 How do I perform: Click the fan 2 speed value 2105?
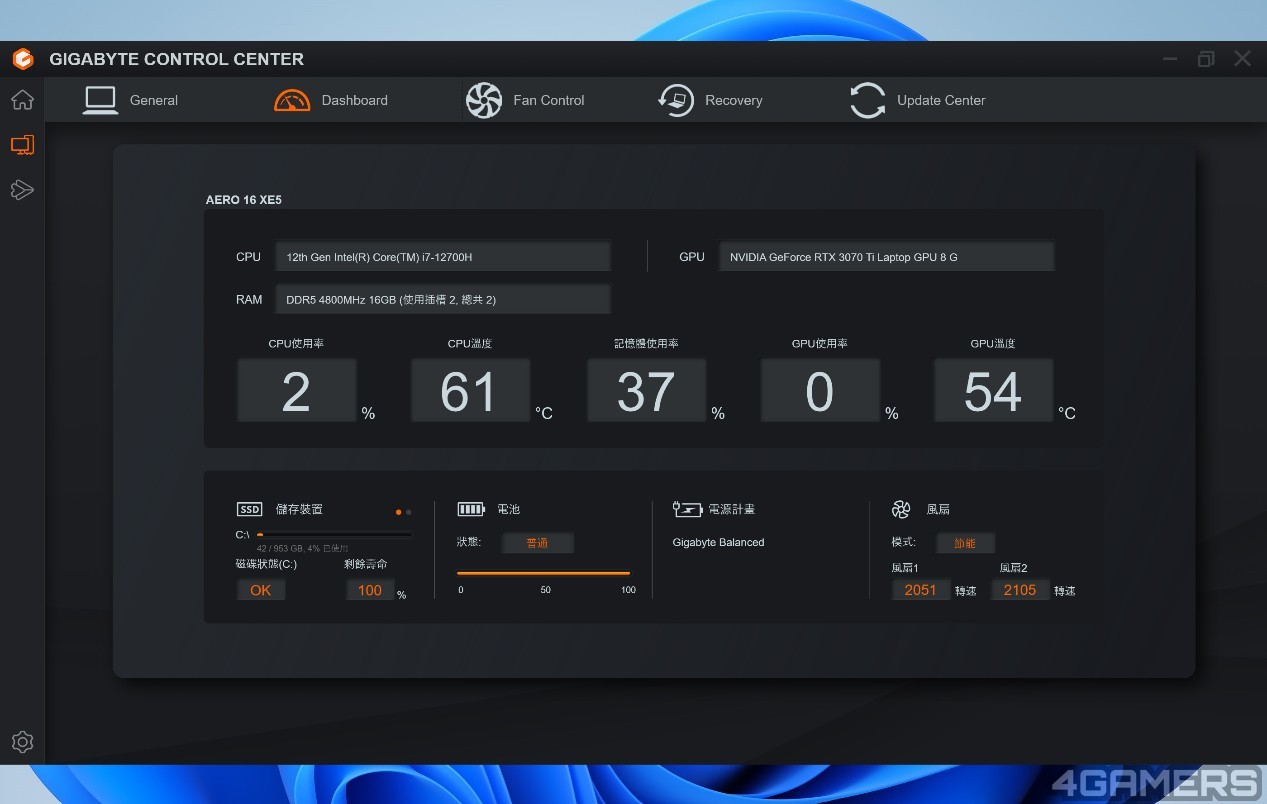coord(1020,590)
